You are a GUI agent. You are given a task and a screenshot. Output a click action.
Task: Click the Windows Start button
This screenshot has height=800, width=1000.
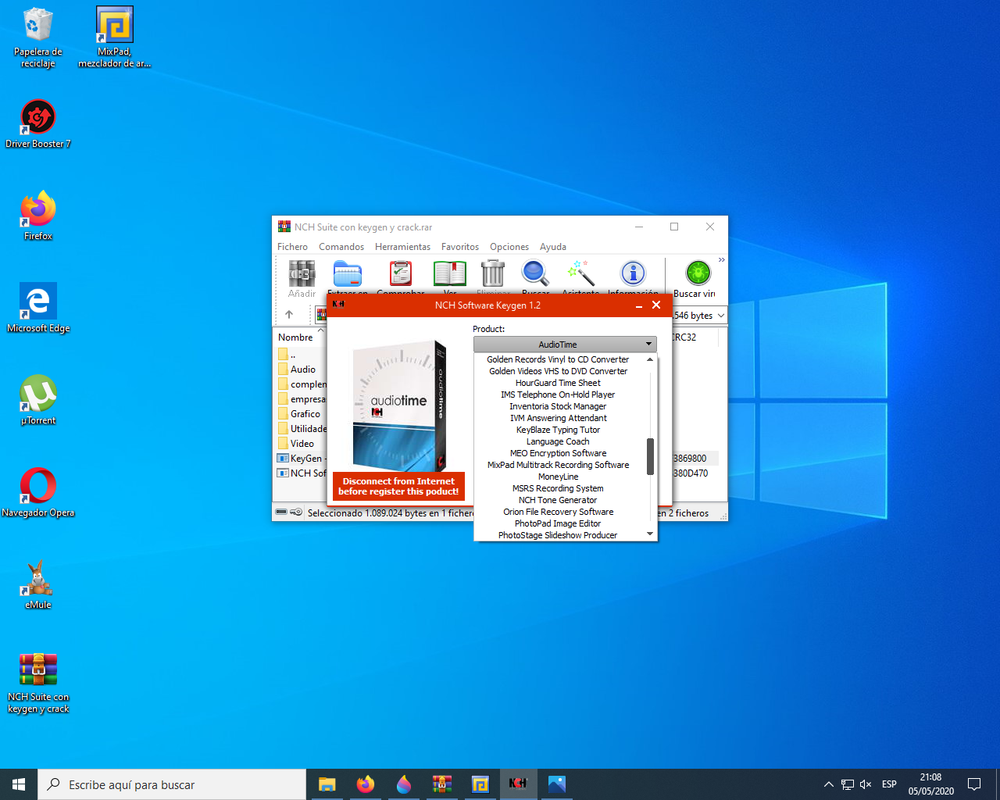[x=18, y=784]
